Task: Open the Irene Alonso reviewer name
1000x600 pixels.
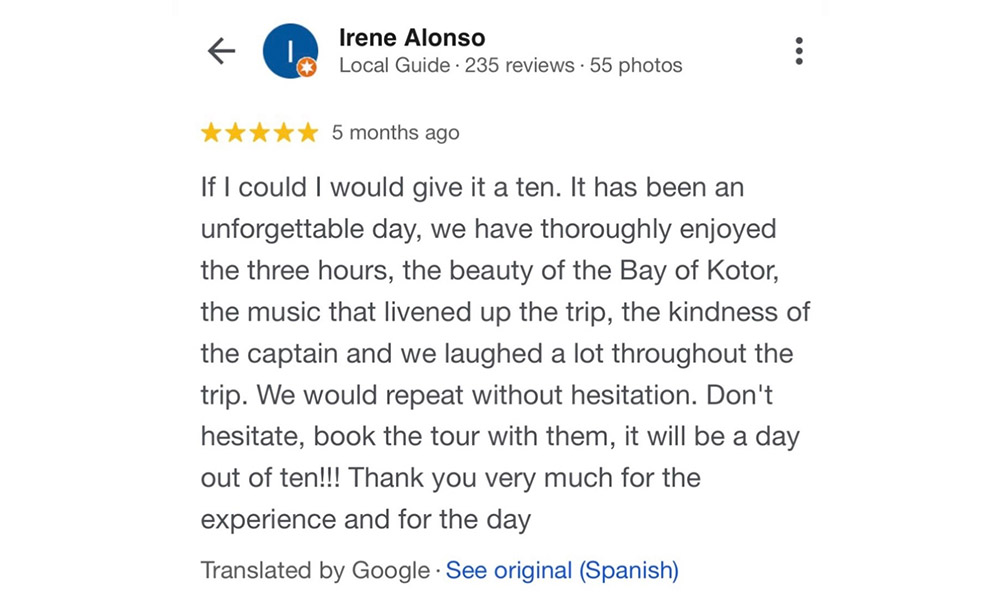Action: tap(412, 38)
